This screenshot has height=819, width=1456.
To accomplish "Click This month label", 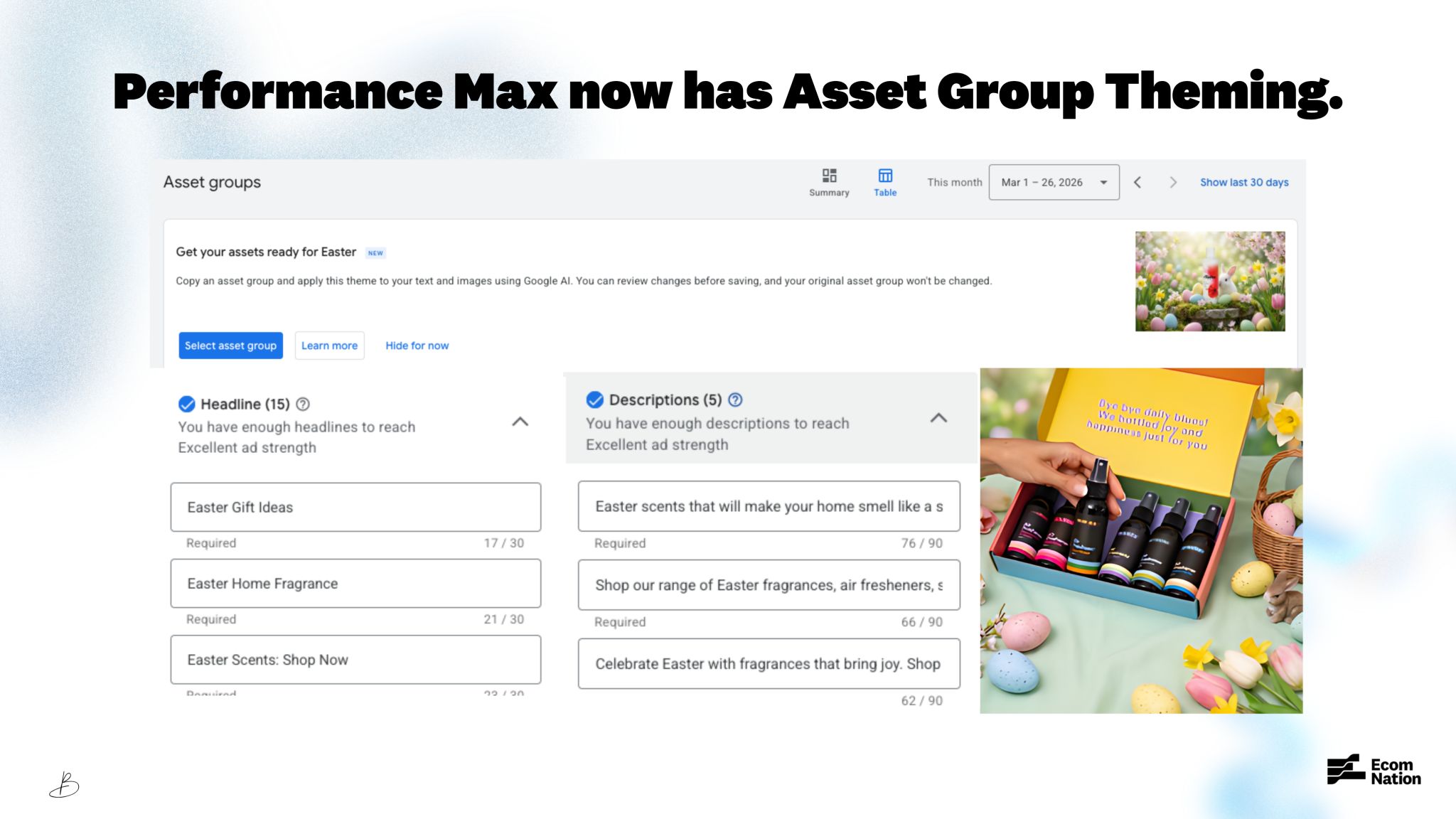I will [953, 182].
